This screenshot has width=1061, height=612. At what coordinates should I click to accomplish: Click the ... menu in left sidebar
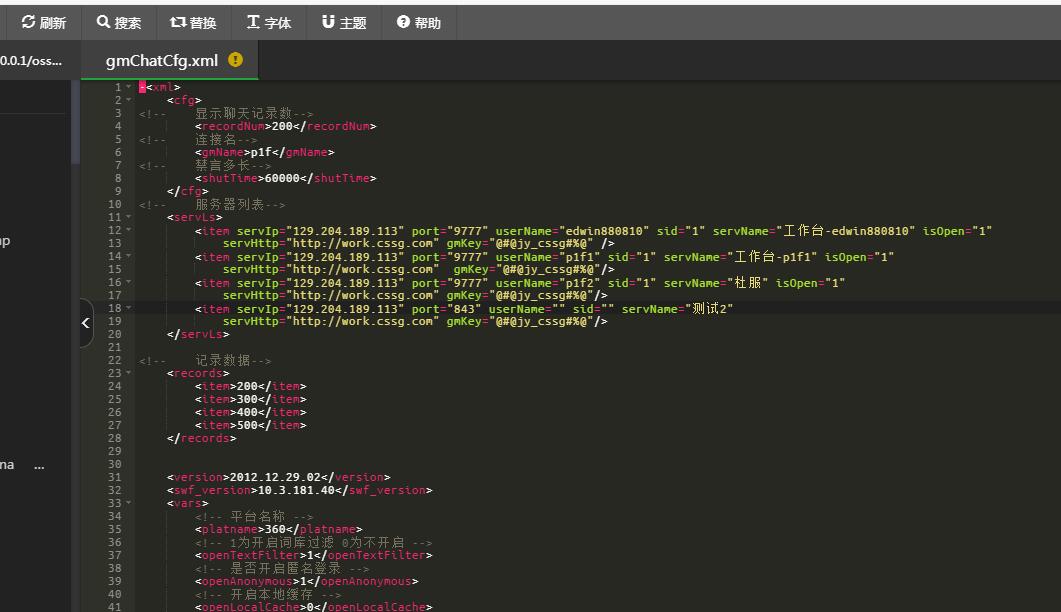(x=39, y=466)
